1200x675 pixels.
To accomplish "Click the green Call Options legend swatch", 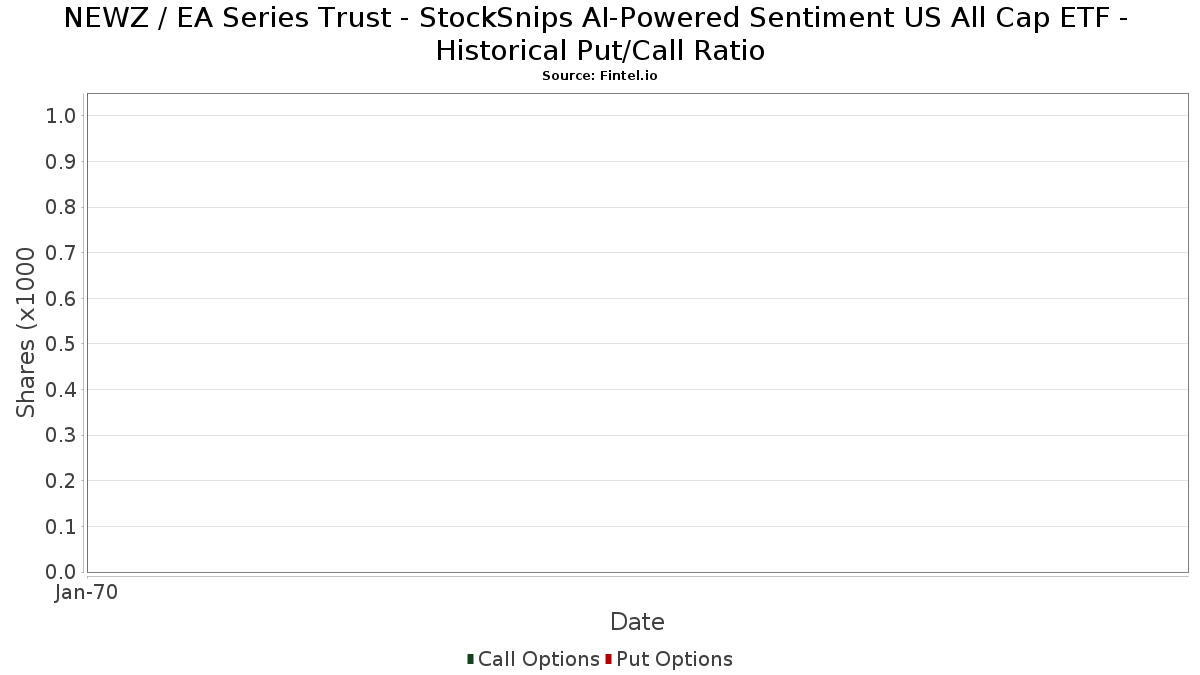I will (x=470, y=659).
